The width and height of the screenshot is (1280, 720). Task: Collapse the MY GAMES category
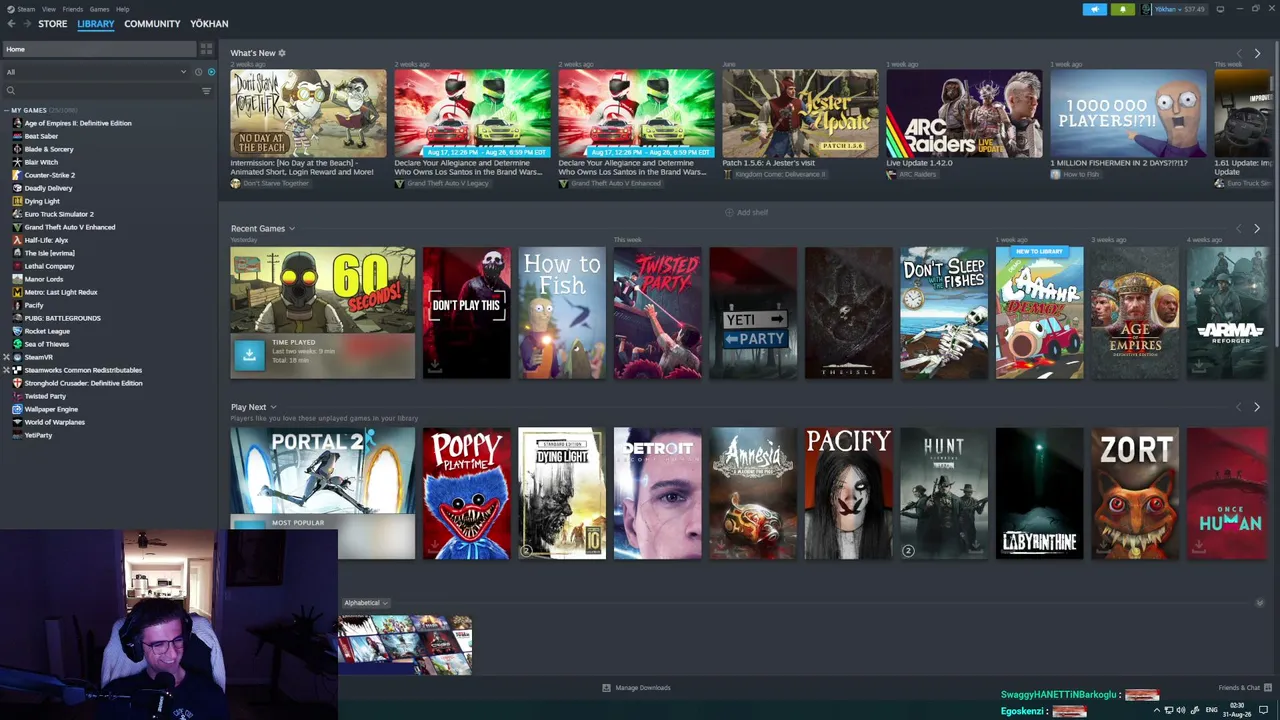point(6,110)
